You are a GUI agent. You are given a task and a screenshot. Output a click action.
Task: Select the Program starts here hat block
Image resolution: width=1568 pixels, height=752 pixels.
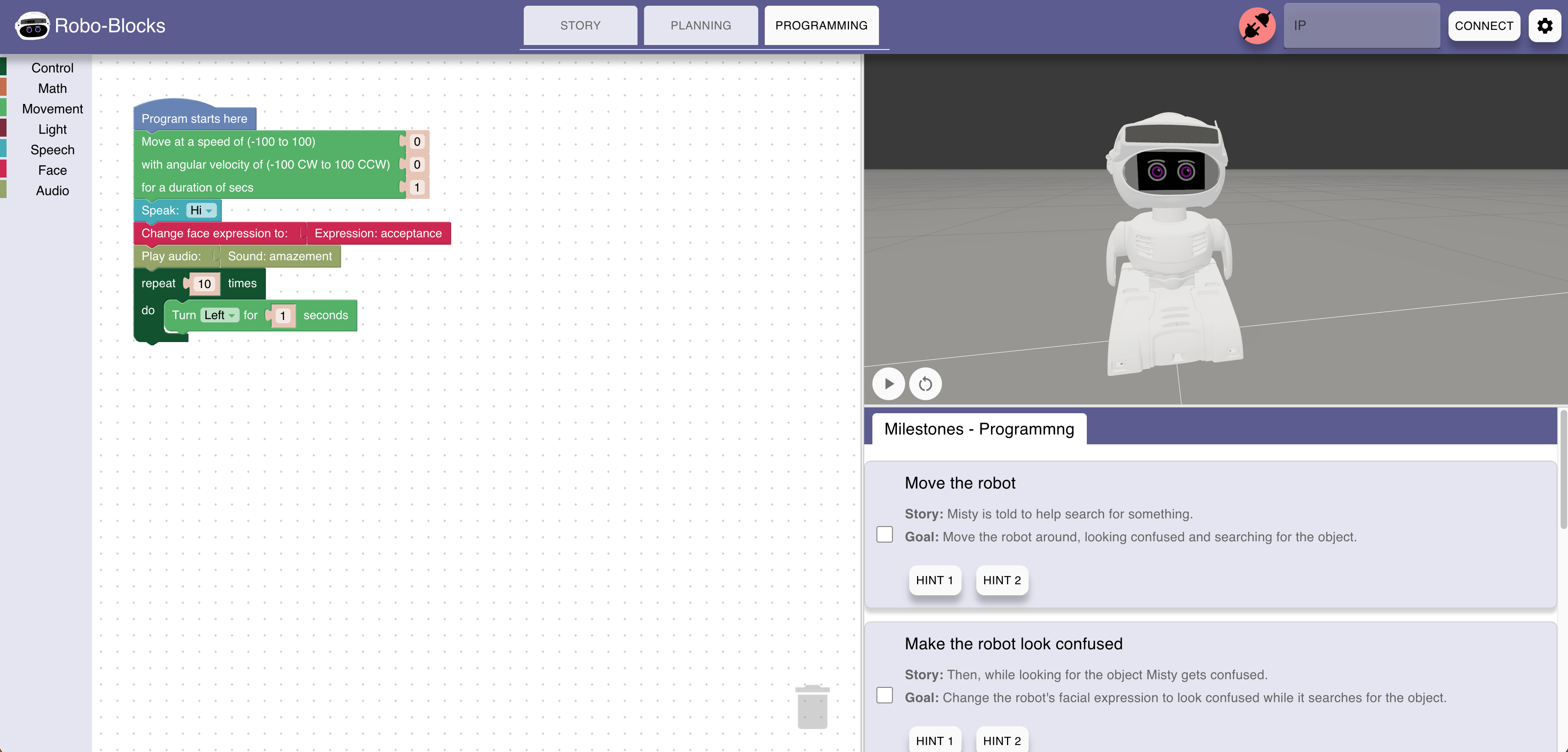pos(194,118)
